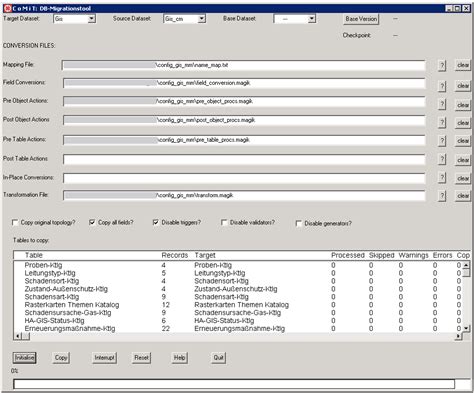Viewport: 474px width, 393px height.
Task: Browse for Pre Object Actions with ? button
Action: point(442,104)
